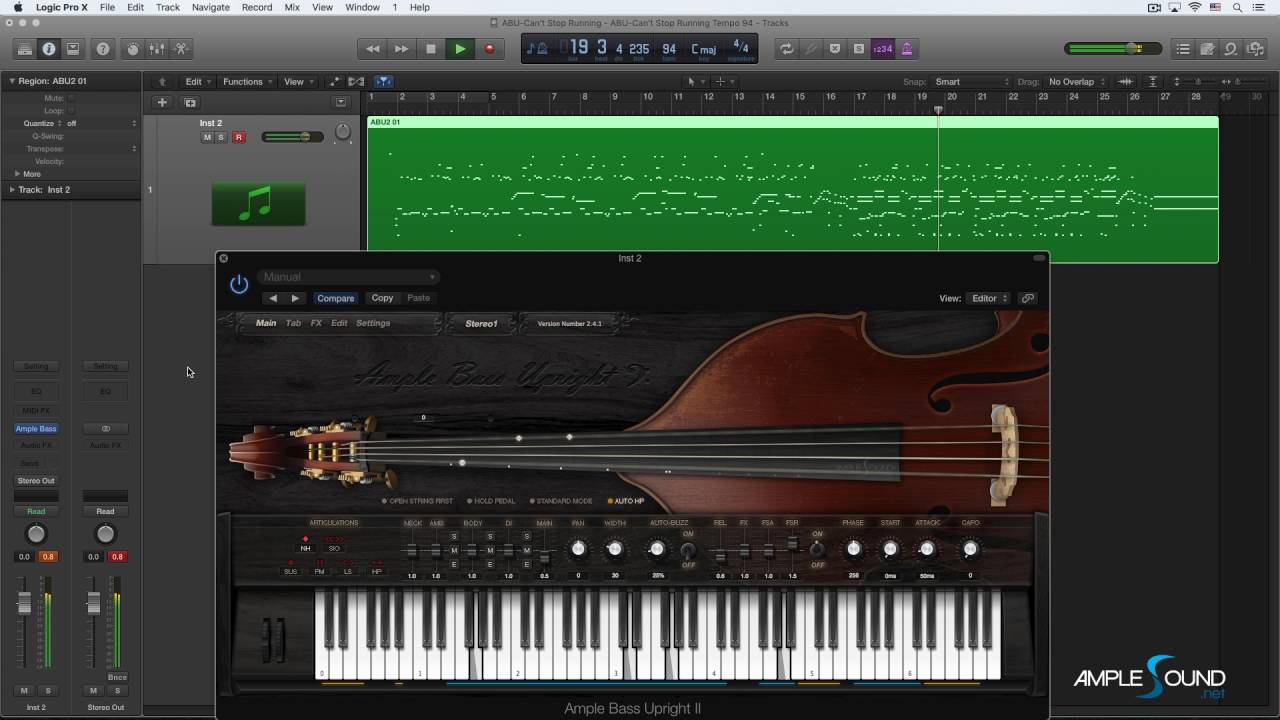Toggle the plugin power bypass button
This screenshot has height=720, width=1280.
point(239,284)
